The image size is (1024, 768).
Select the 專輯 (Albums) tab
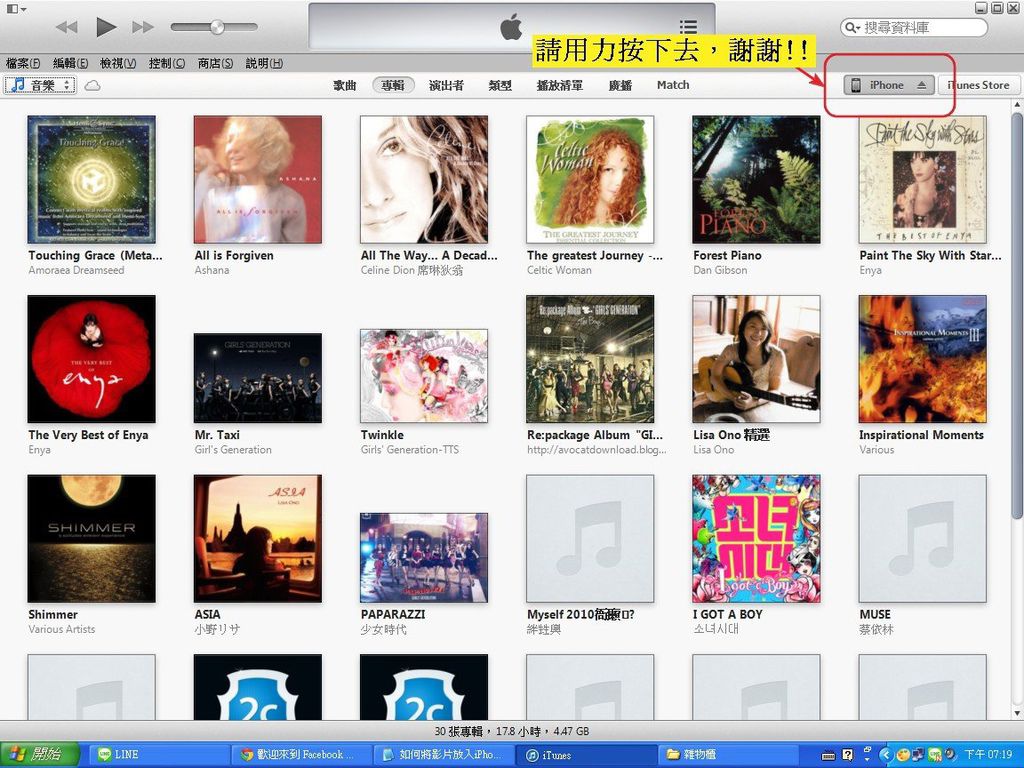393,85
